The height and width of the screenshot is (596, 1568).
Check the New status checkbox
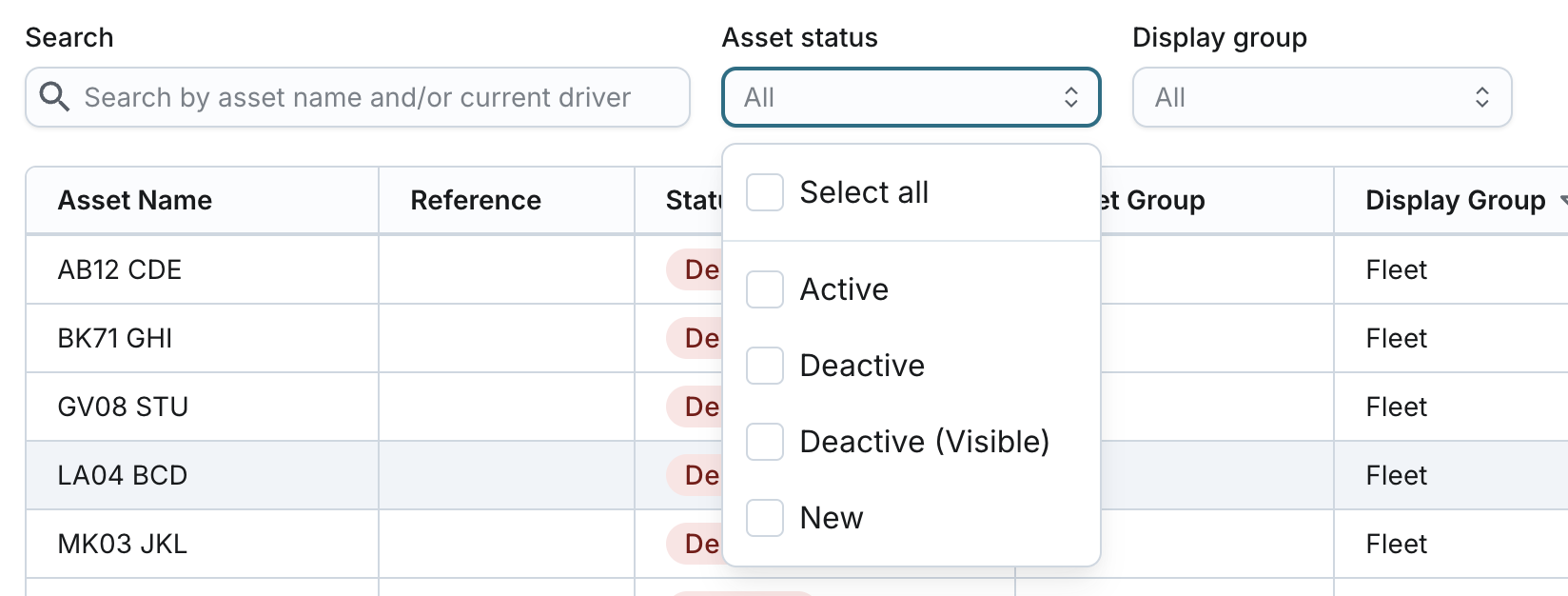[765, 518]
